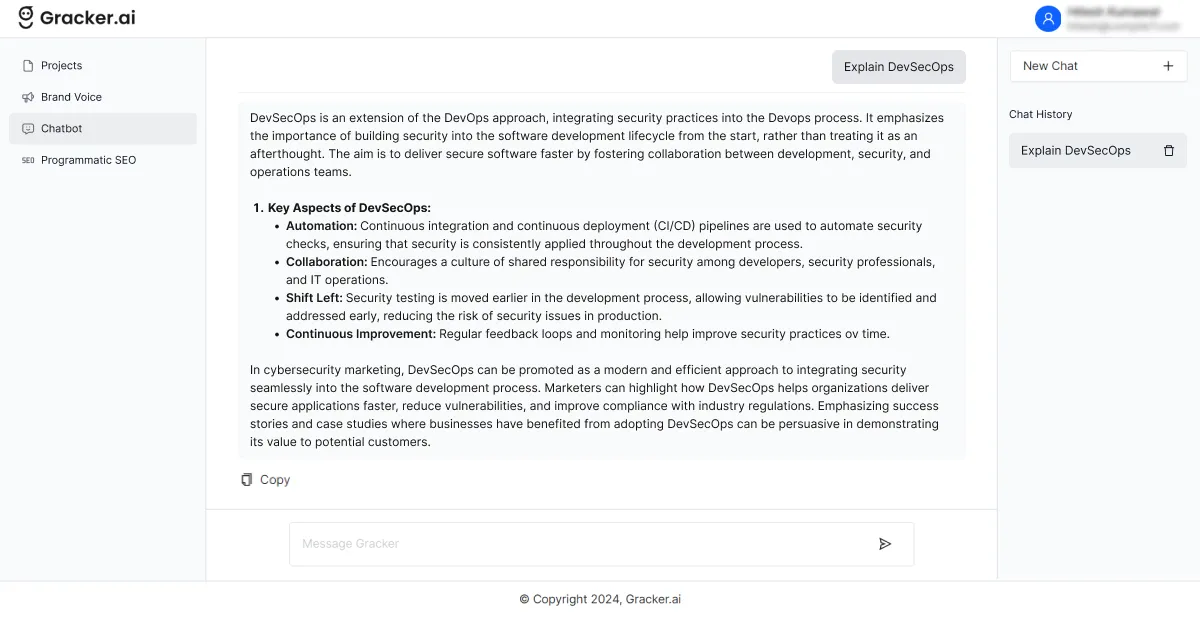Open the user profile avatar
This screenshot has width=1200, height=617.
coord(1048,18)
